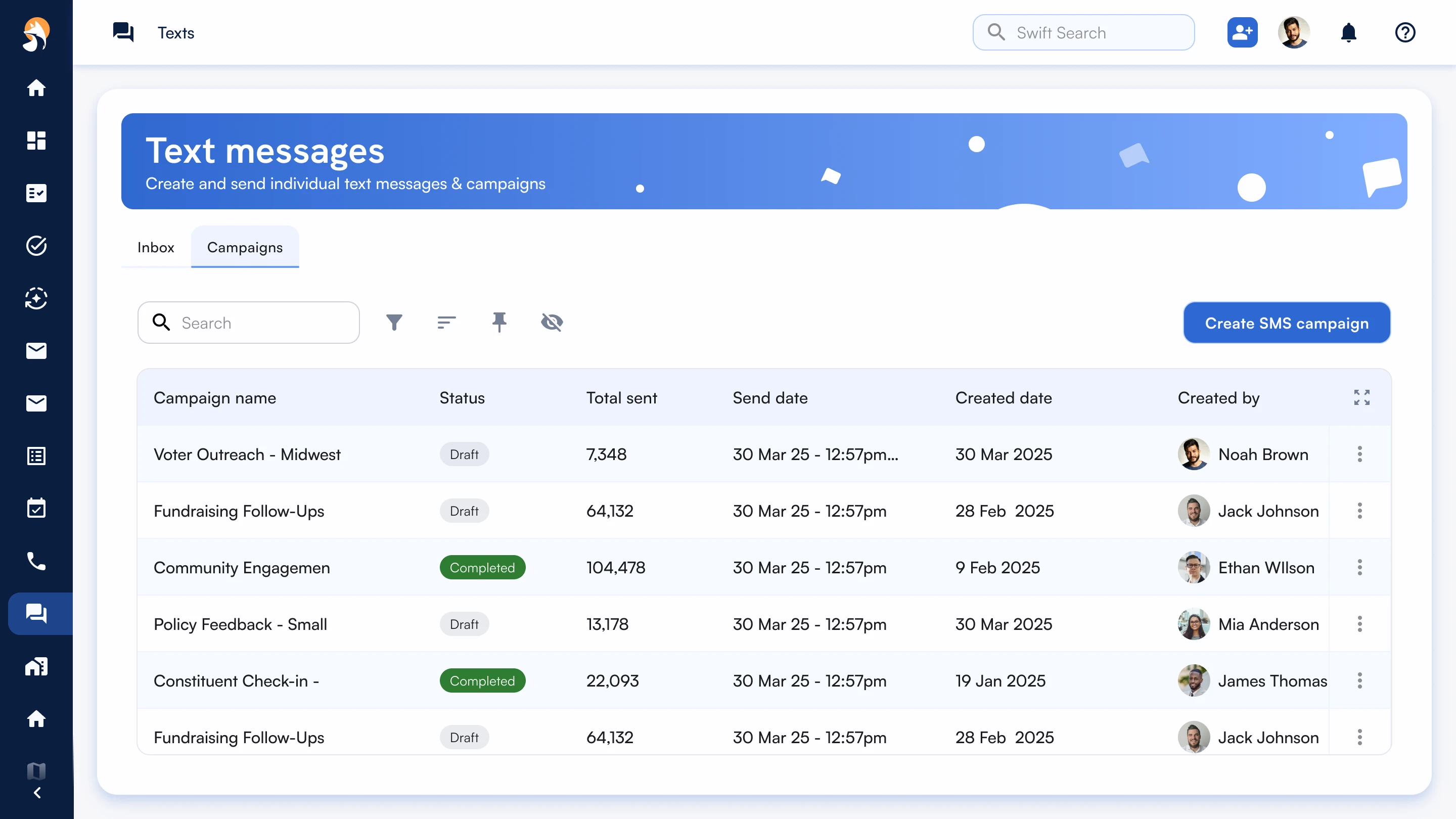Open row menu for Ethan Wilson's campaign

coord(1359,567)
